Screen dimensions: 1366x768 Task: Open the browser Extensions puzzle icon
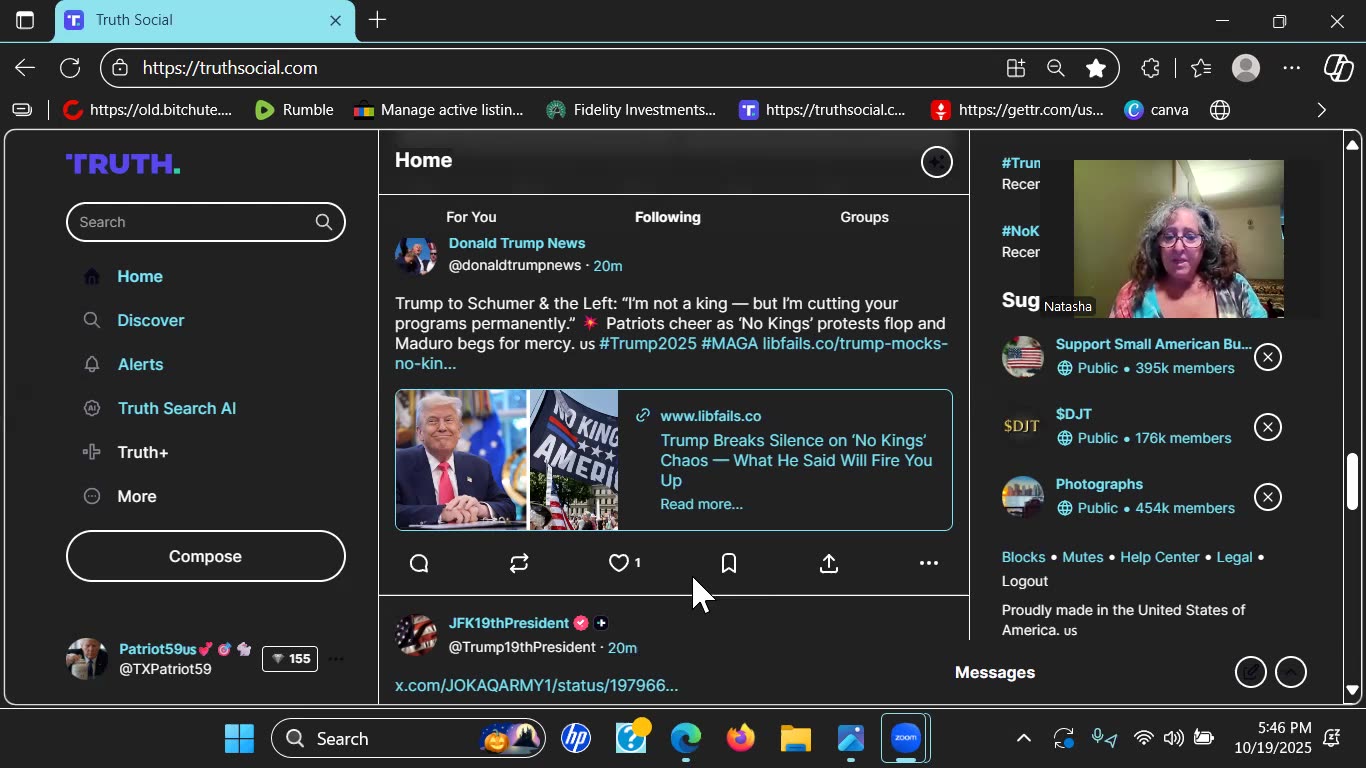click(1150, 68)
